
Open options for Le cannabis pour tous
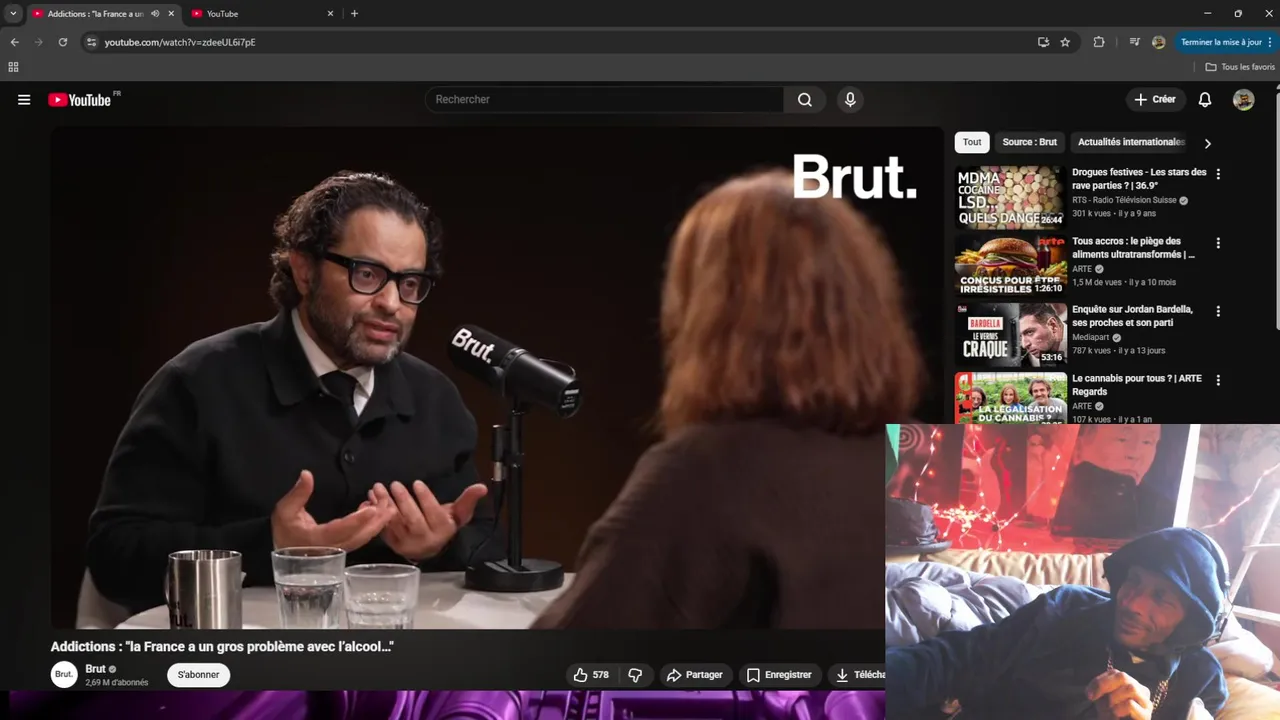click(x=1218, y=380)
